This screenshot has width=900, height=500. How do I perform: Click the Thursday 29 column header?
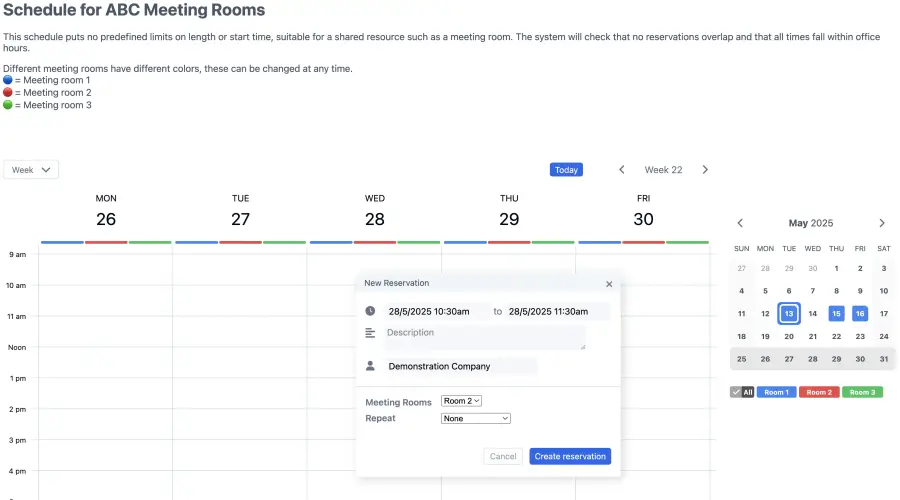[509, 211]
